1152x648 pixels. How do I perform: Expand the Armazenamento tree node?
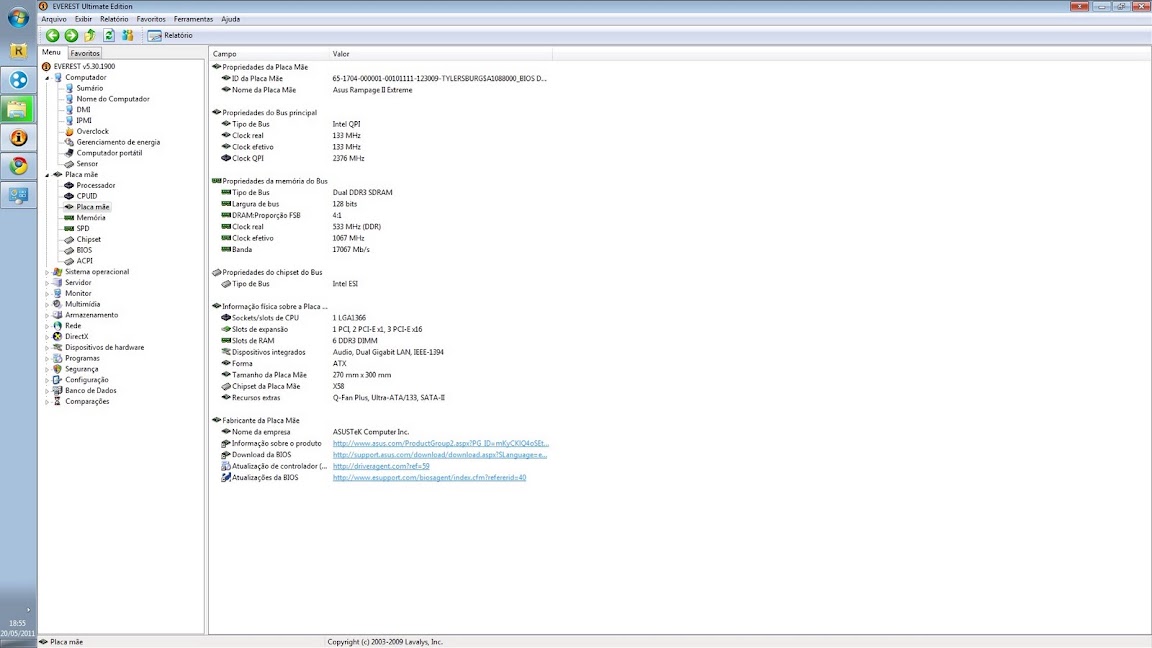(48, 315)
